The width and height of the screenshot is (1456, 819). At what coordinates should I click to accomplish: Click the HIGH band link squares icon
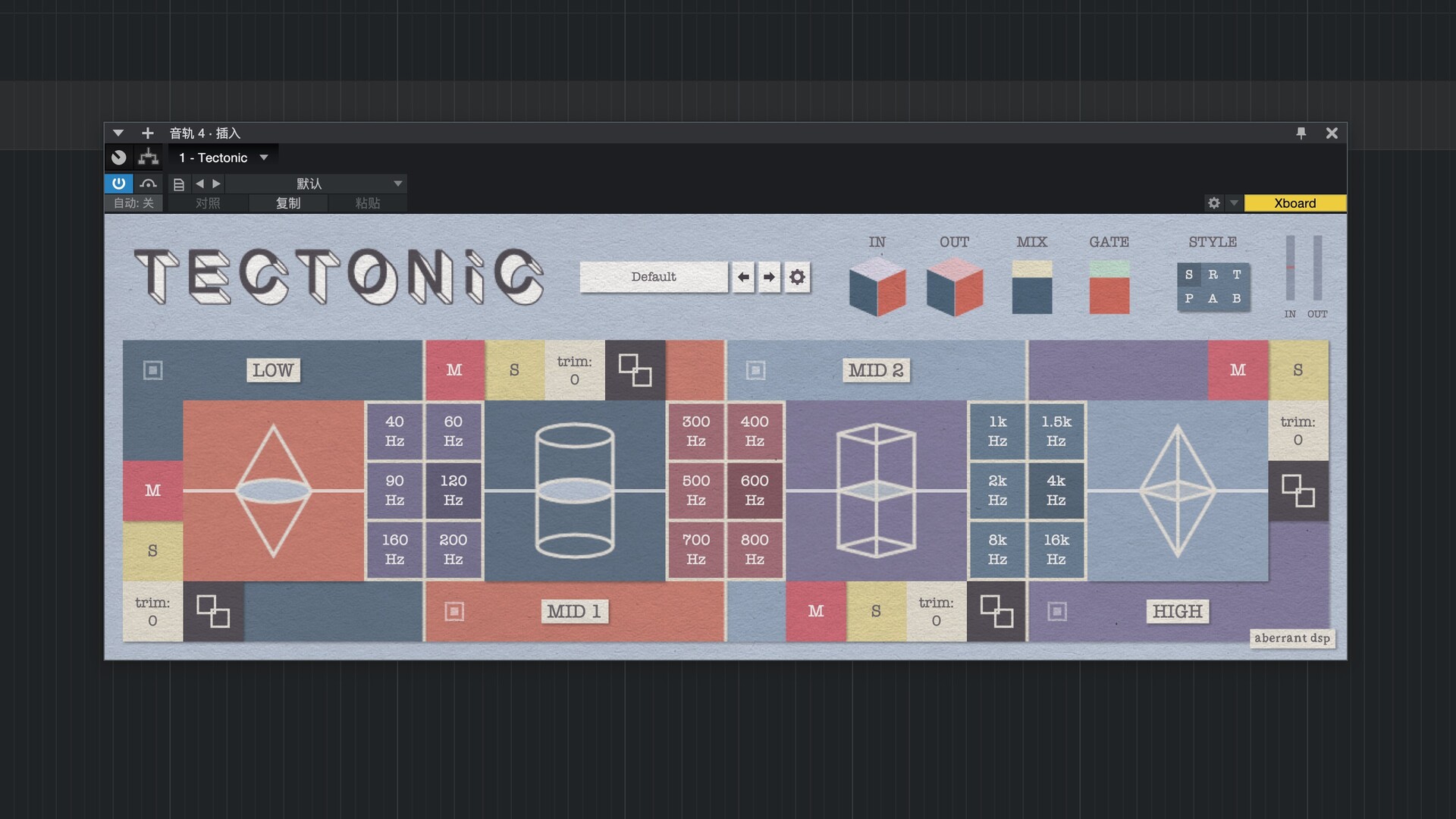pos(1298,491)
